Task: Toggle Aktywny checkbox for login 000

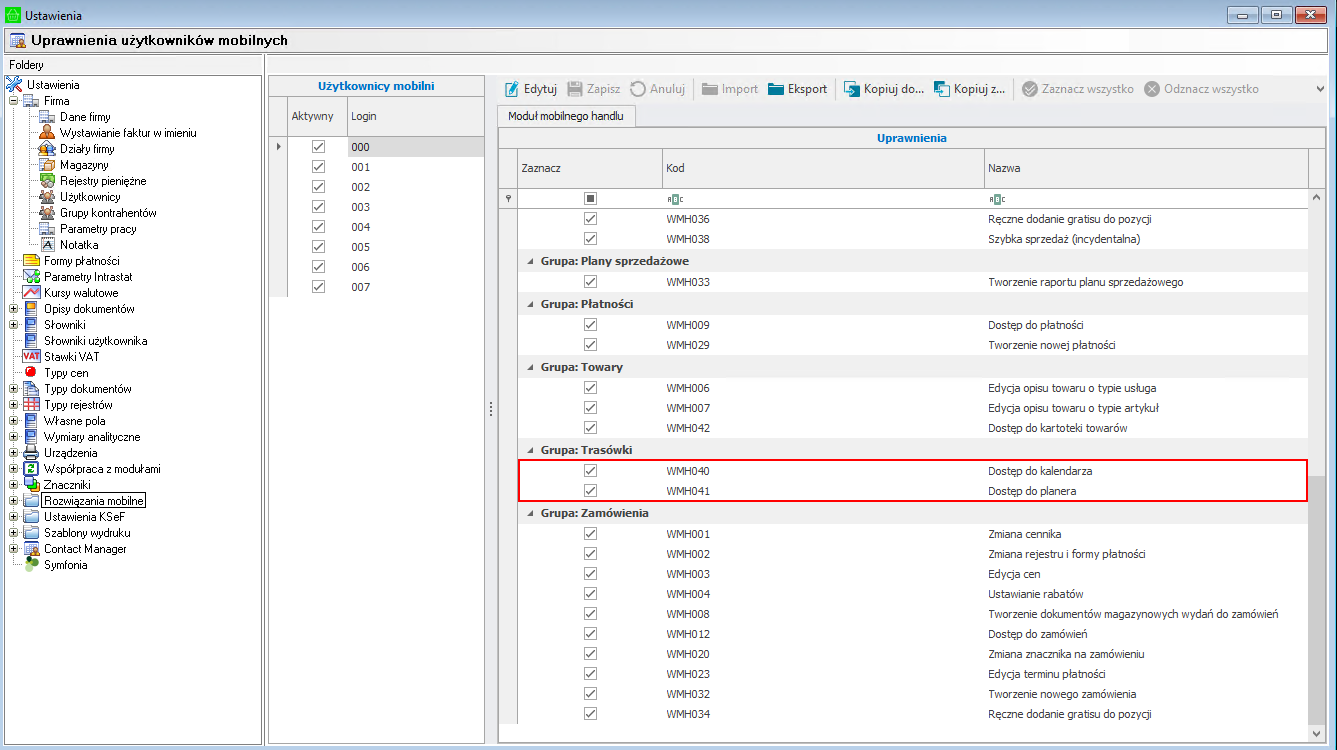Action: click(319, 147)
